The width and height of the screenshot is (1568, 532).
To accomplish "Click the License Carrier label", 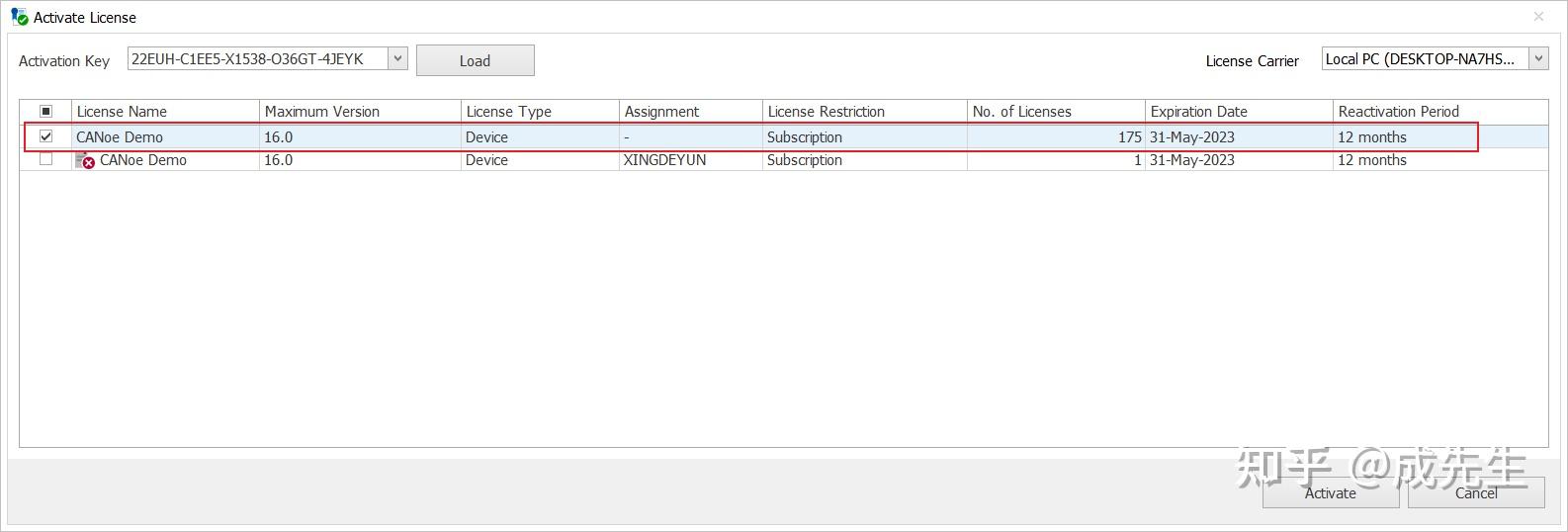I will pyautogui.click(x=1252, y=61).
